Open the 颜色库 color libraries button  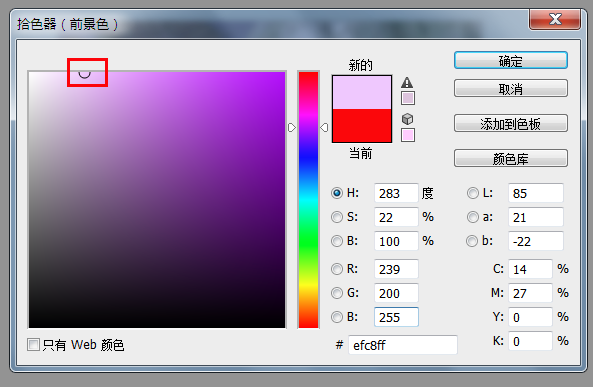click(x=511, y=158)
